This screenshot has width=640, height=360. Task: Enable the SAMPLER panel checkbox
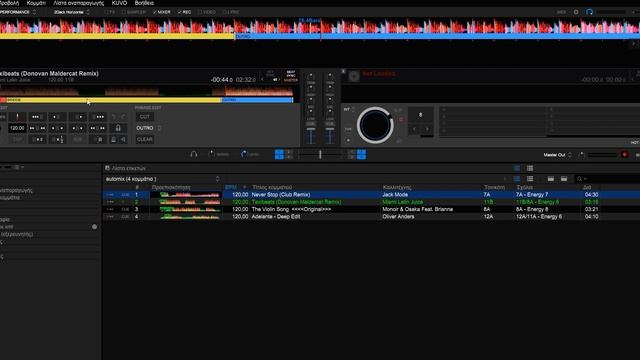133,12
